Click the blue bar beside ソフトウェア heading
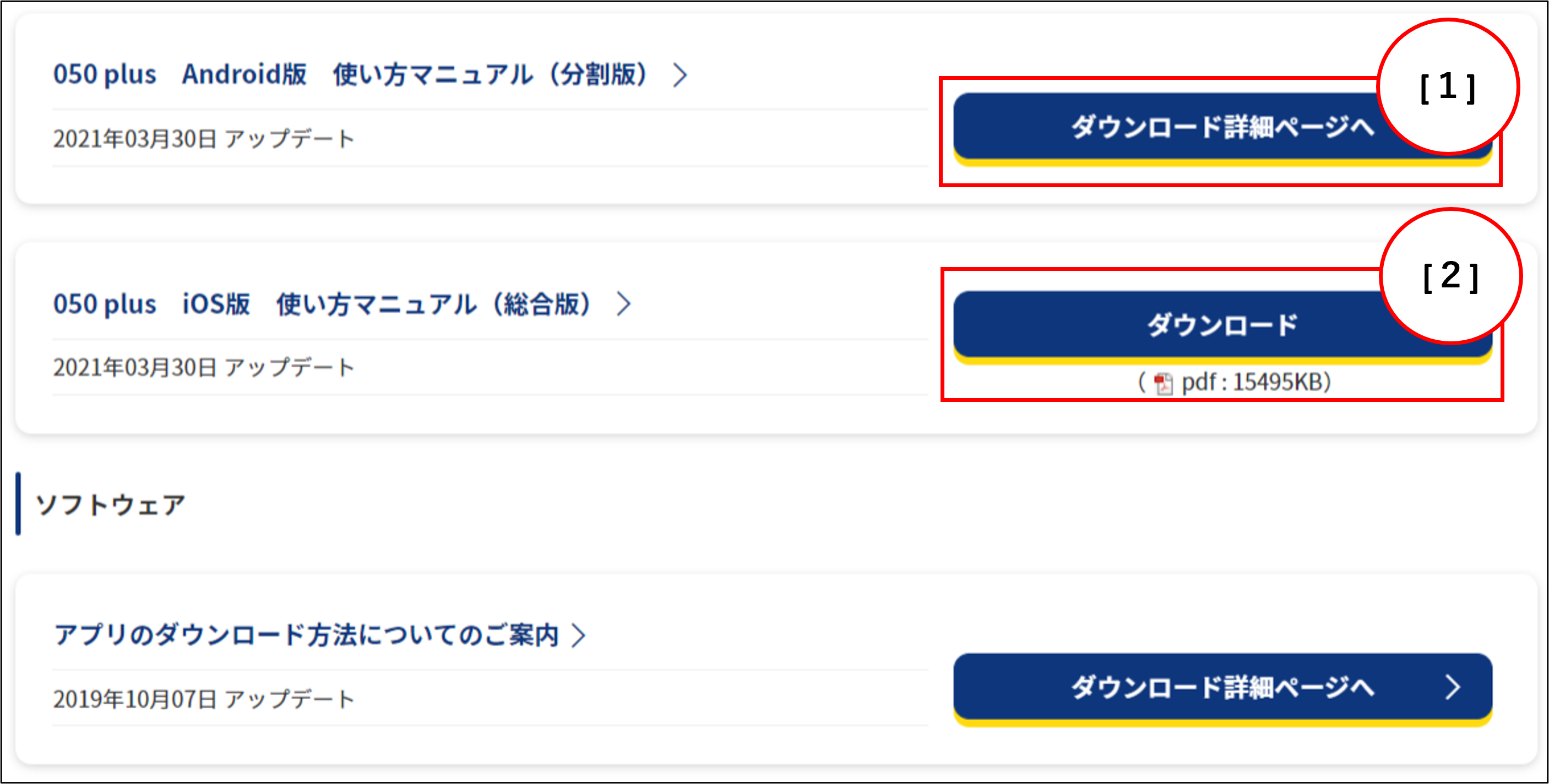Image resolution: width=1549 pixels, height=784 pixels. (x=18, y=504)
